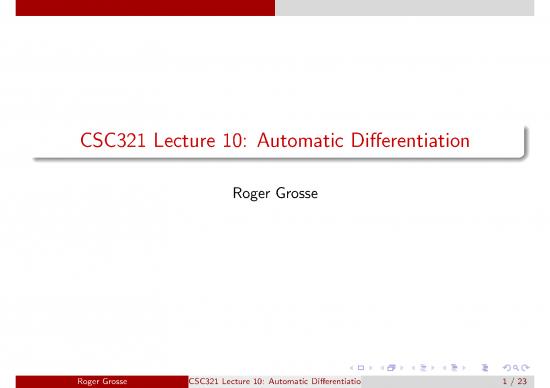Viewport: 550px width, 388px height.
Task: Click the footer lecture title 'CSC321 Lecture 10'
Action: (226, 381)
